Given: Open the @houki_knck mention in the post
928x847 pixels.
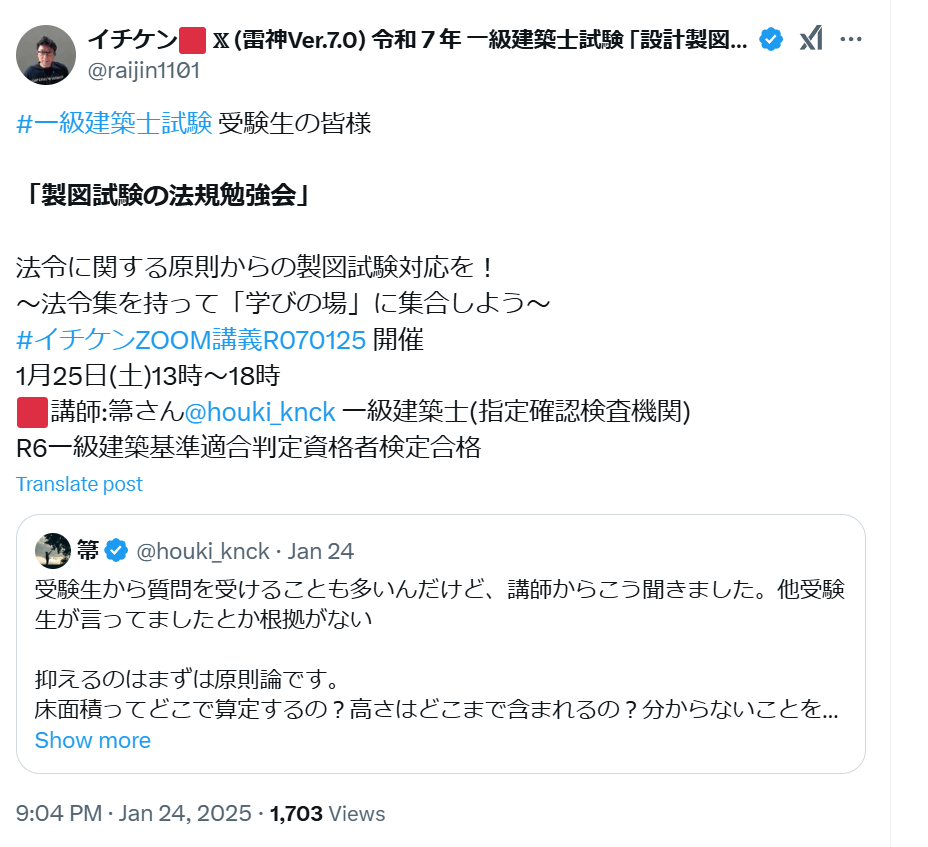Looking at the screenshot, I should (x=260, y=412).
